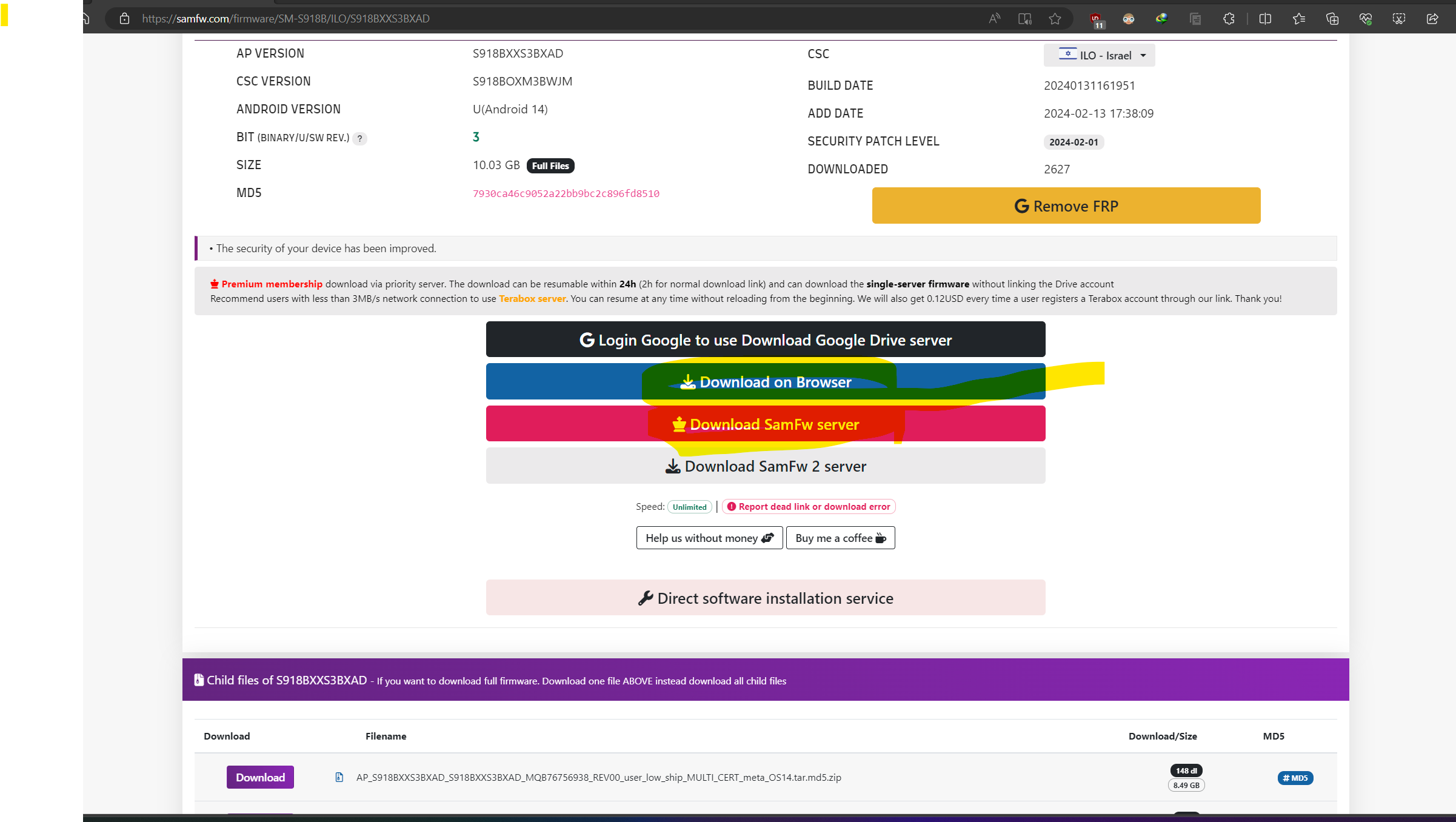
Task: Click the purple Download button for AP file
Action: coord(260,777)
